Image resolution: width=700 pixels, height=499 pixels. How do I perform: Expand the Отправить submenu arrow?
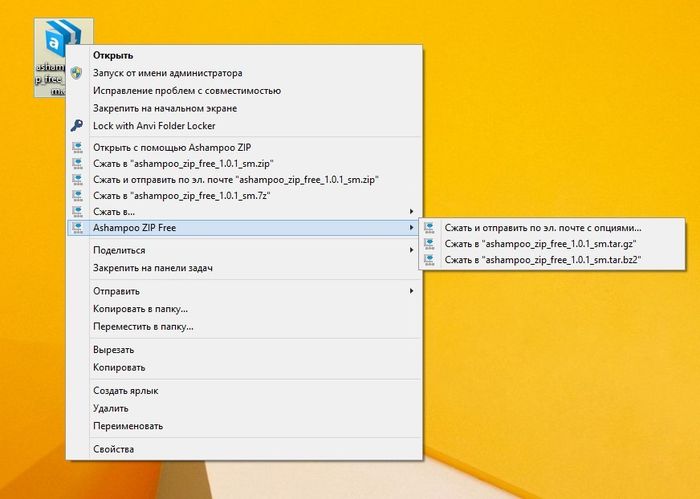(411, 292)
